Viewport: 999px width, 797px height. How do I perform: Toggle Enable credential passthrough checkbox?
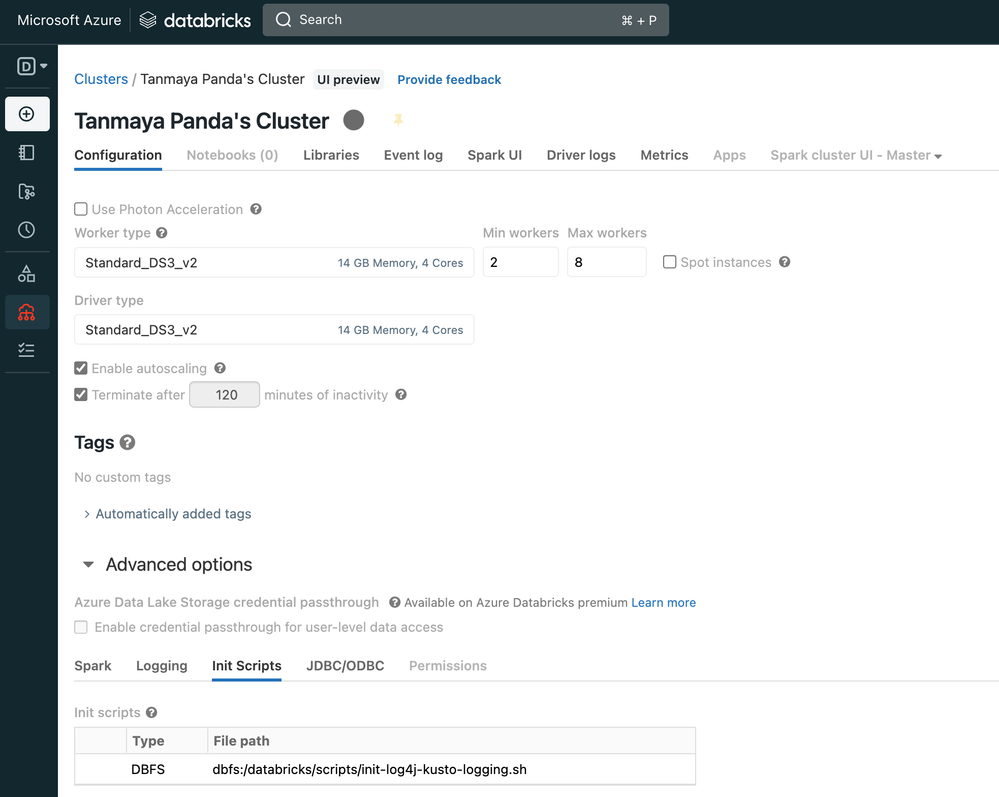tap(81, 627)
